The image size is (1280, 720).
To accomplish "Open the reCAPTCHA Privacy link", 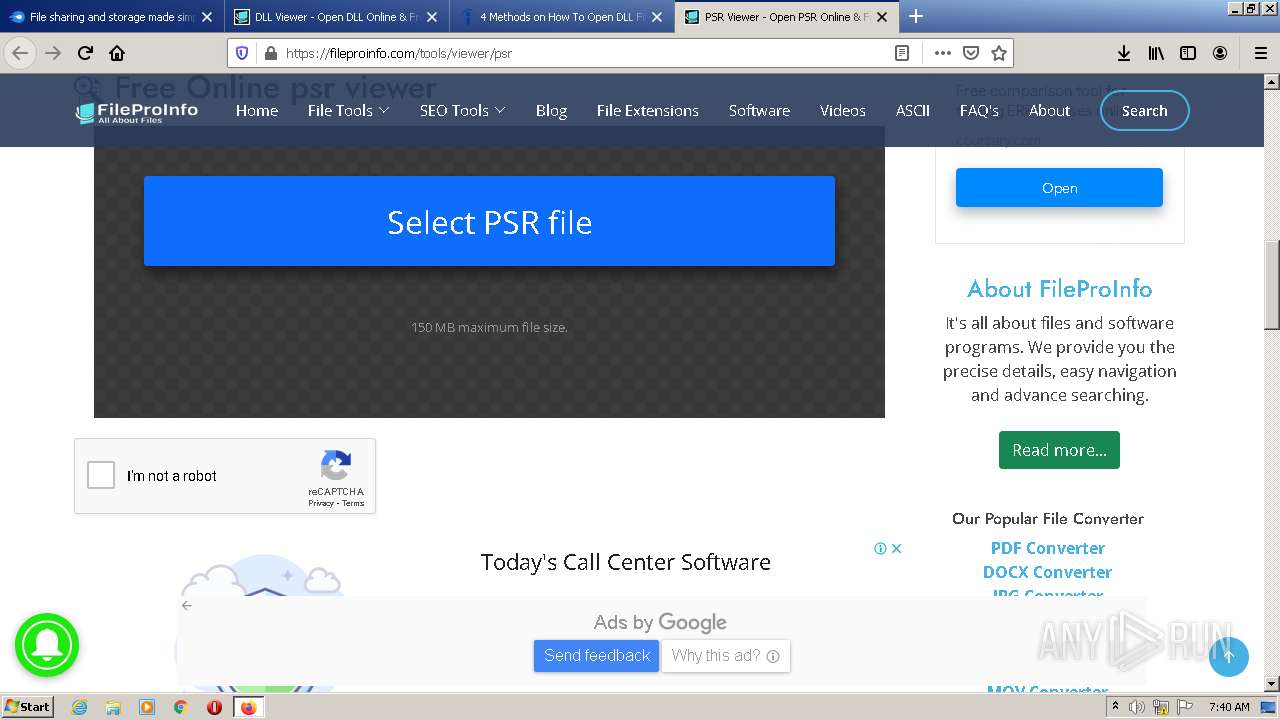I will pyautogui.click(x=321, y=503).
